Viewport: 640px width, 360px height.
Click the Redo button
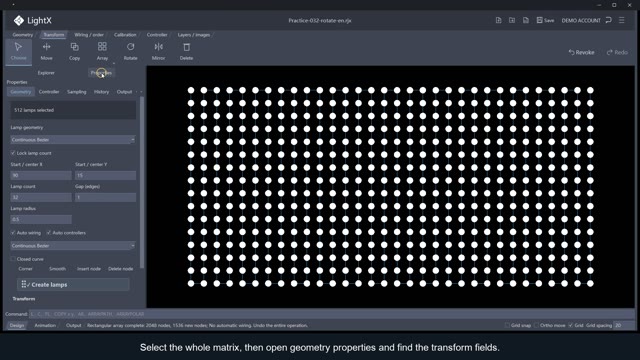[x=617, y=52]
